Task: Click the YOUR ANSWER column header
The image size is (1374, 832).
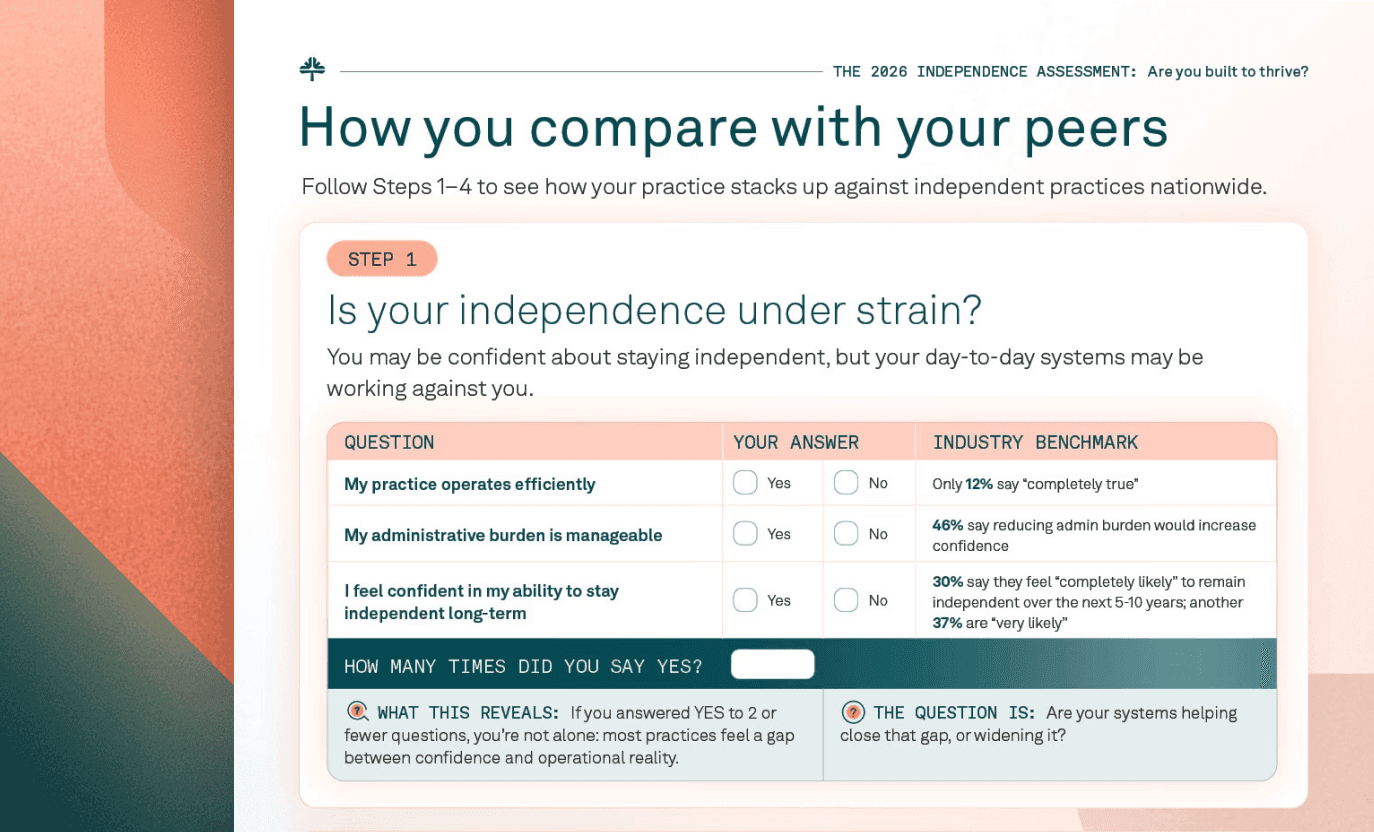Action: point(796,442)
